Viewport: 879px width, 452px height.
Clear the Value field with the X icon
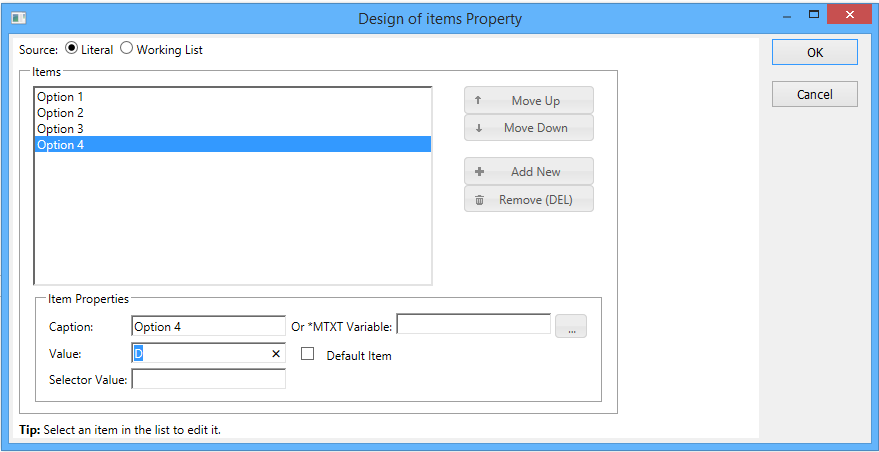pos(276,354)
